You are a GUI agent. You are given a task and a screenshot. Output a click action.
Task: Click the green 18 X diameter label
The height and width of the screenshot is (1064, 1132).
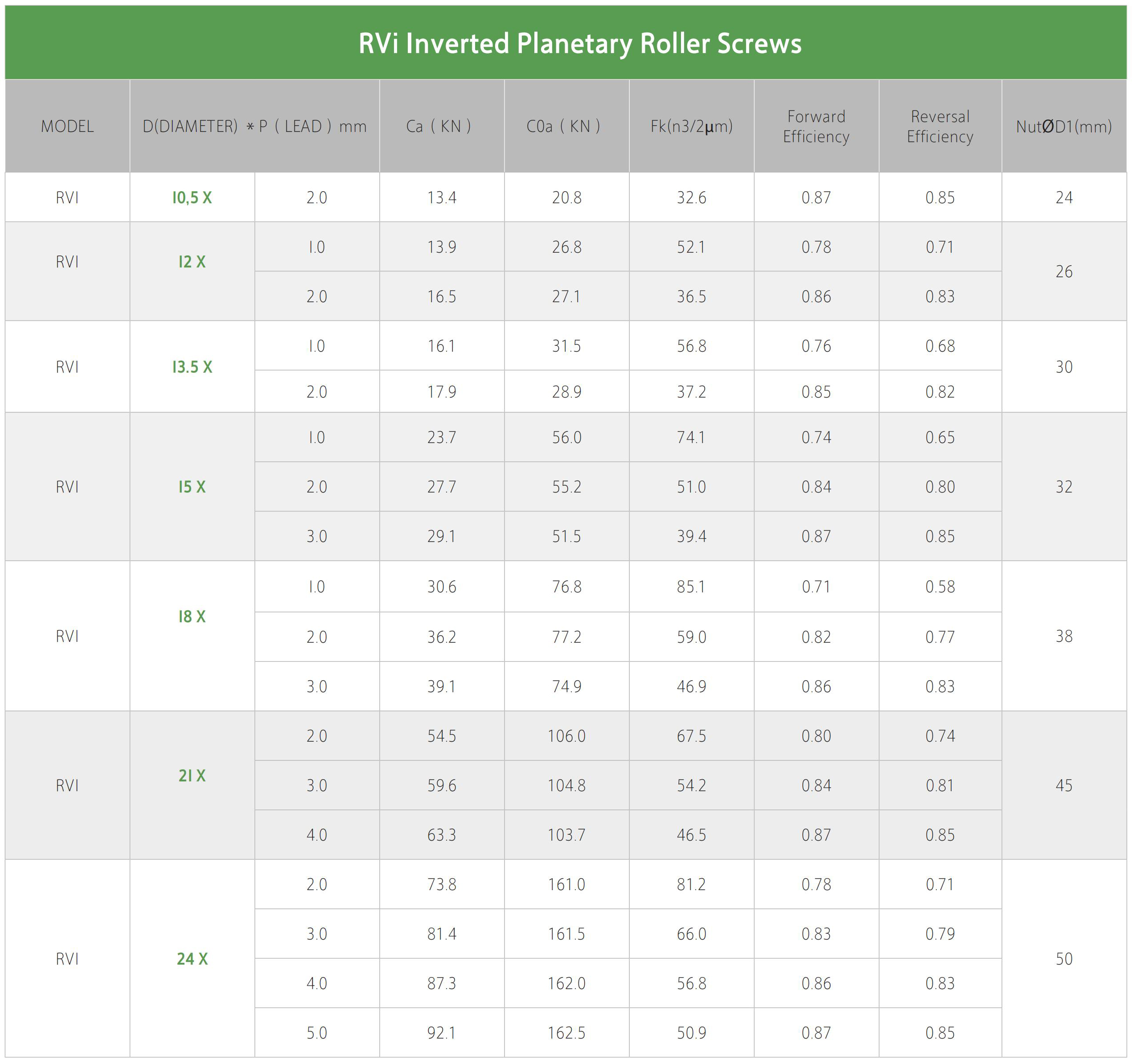[192, 616]
